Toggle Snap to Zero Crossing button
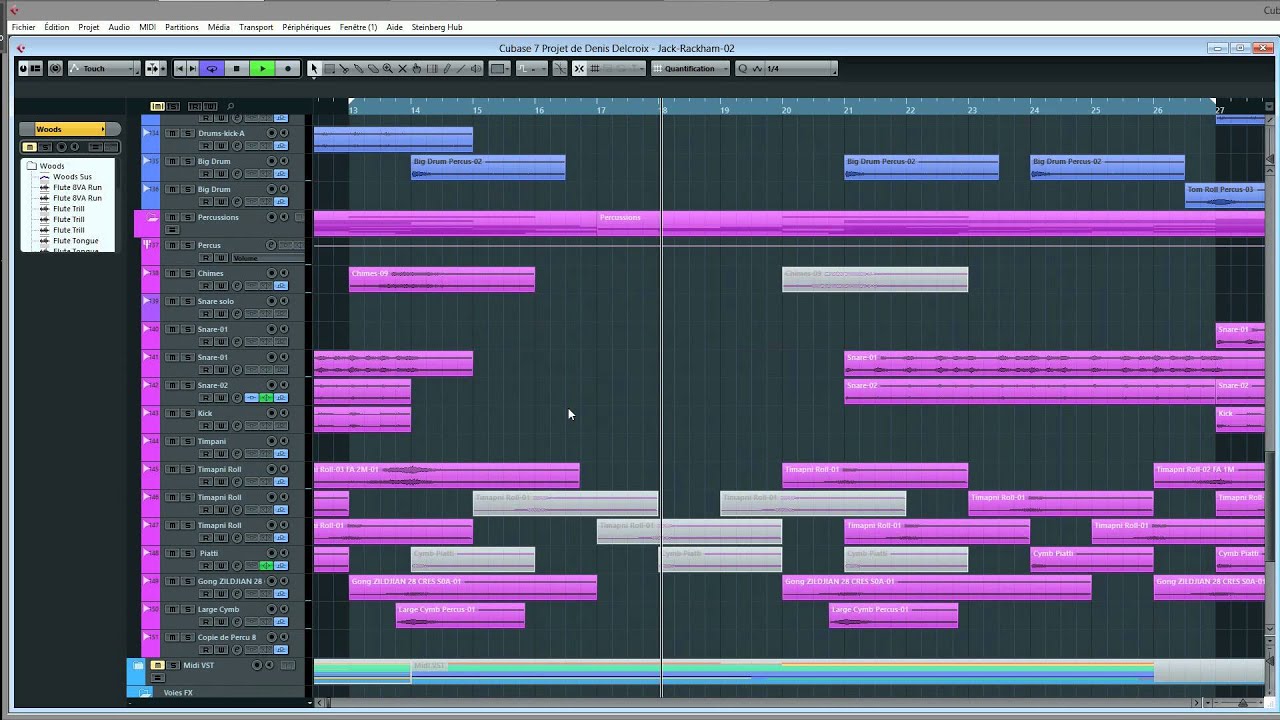This screenshot has width=1280, height=720. [560, 69]
